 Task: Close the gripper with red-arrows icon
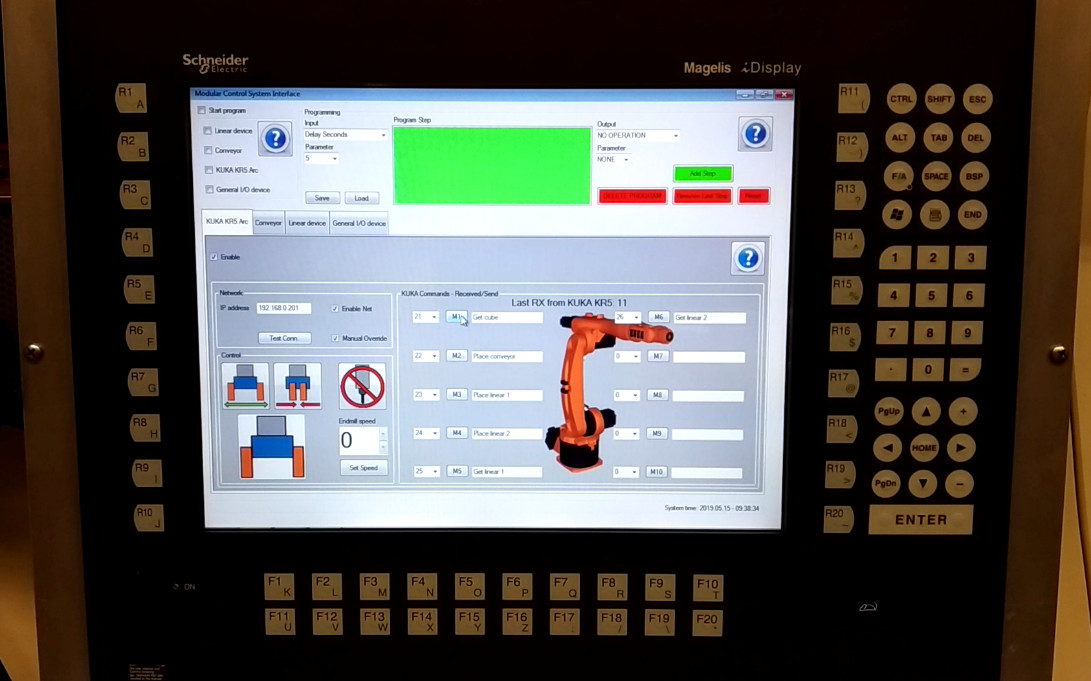pyautogui.click(x=297, y=385)
